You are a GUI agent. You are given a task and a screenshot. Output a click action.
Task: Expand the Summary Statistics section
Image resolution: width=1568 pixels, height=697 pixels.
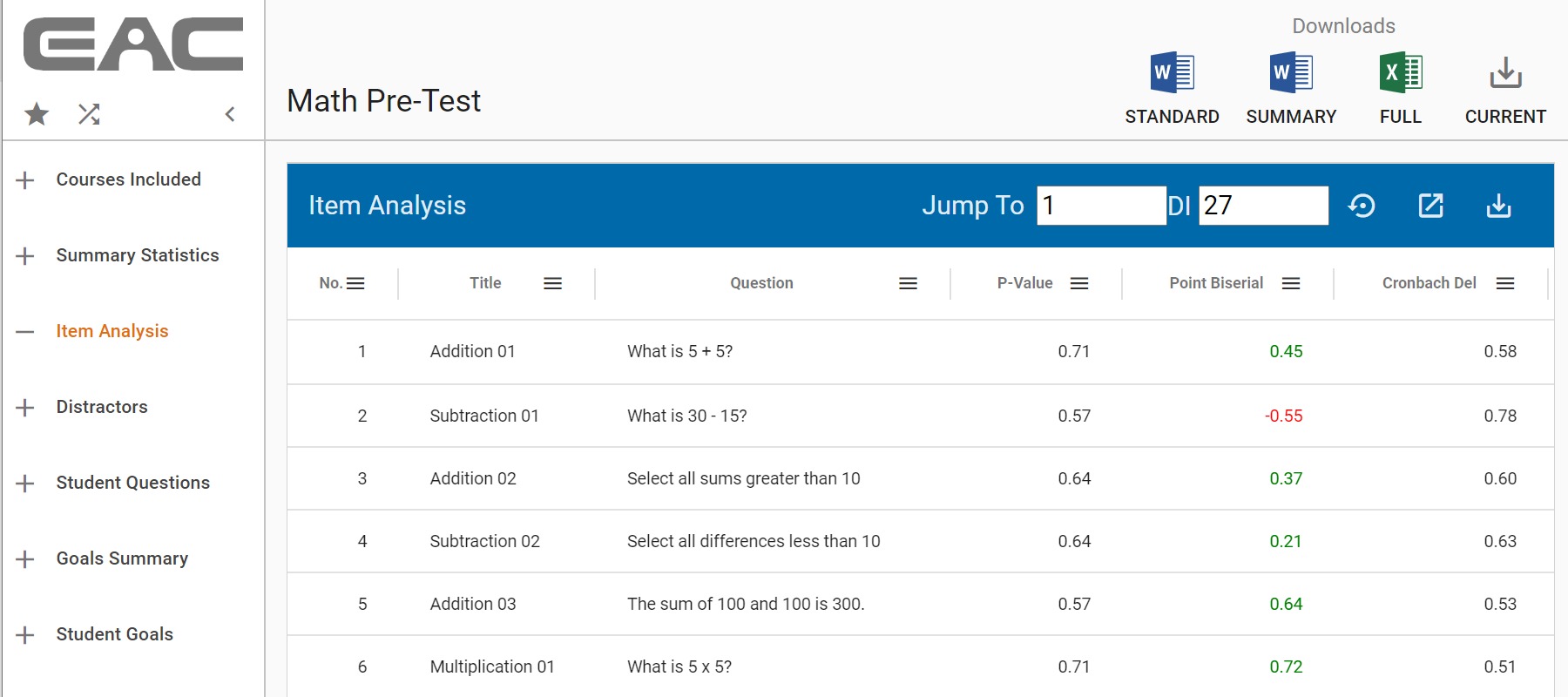[25, 256]
